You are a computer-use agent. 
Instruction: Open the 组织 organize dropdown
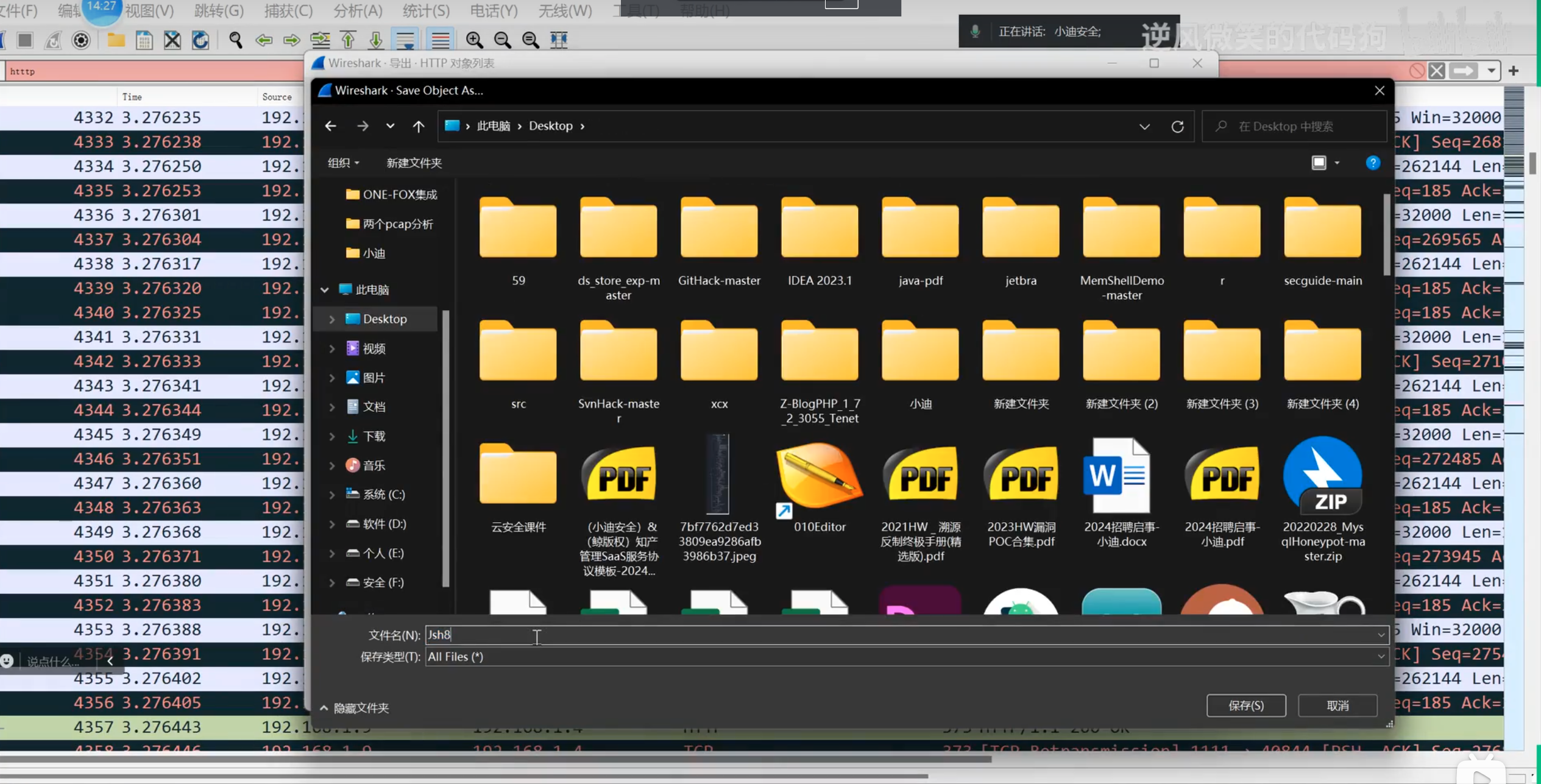(x=343, y=163)
